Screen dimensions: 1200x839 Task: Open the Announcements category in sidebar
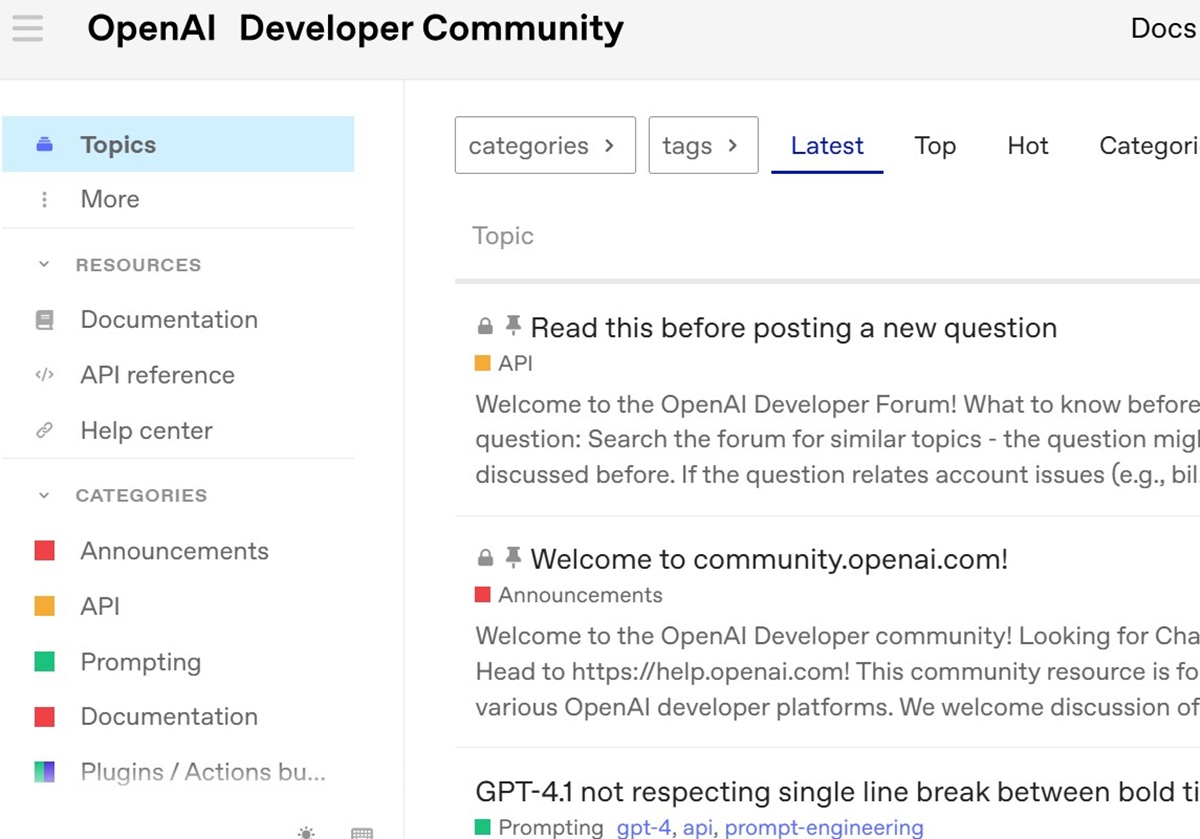174,551
